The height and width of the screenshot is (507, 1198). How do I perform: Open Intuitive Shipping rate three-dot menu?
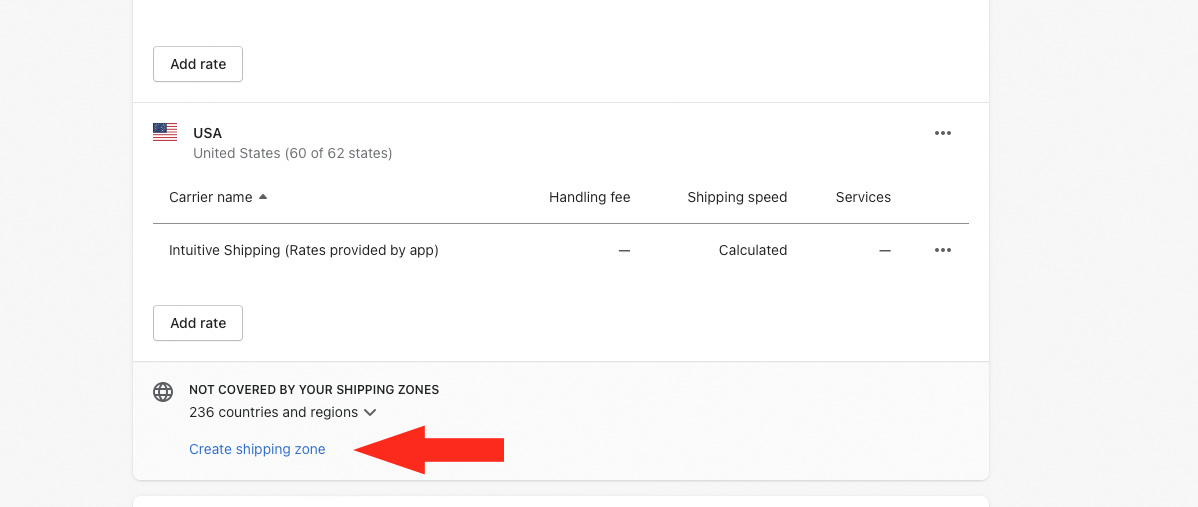pos(942,250)
